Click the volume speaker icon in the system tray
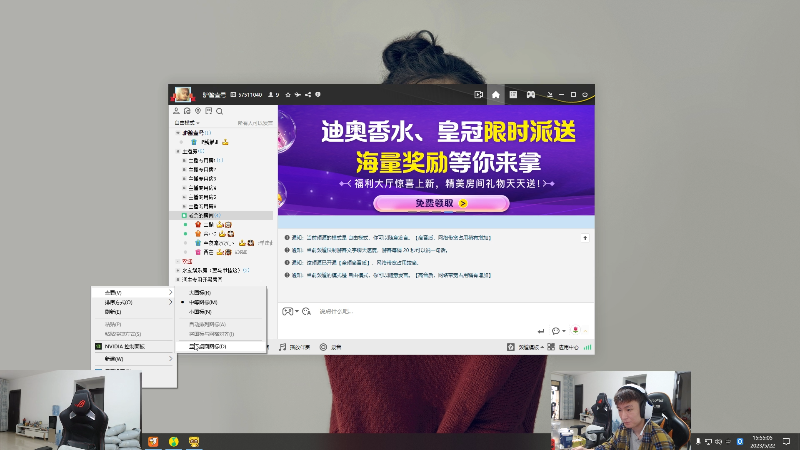The width and height of the screenshot is (800, 450). tap(718, 441)
